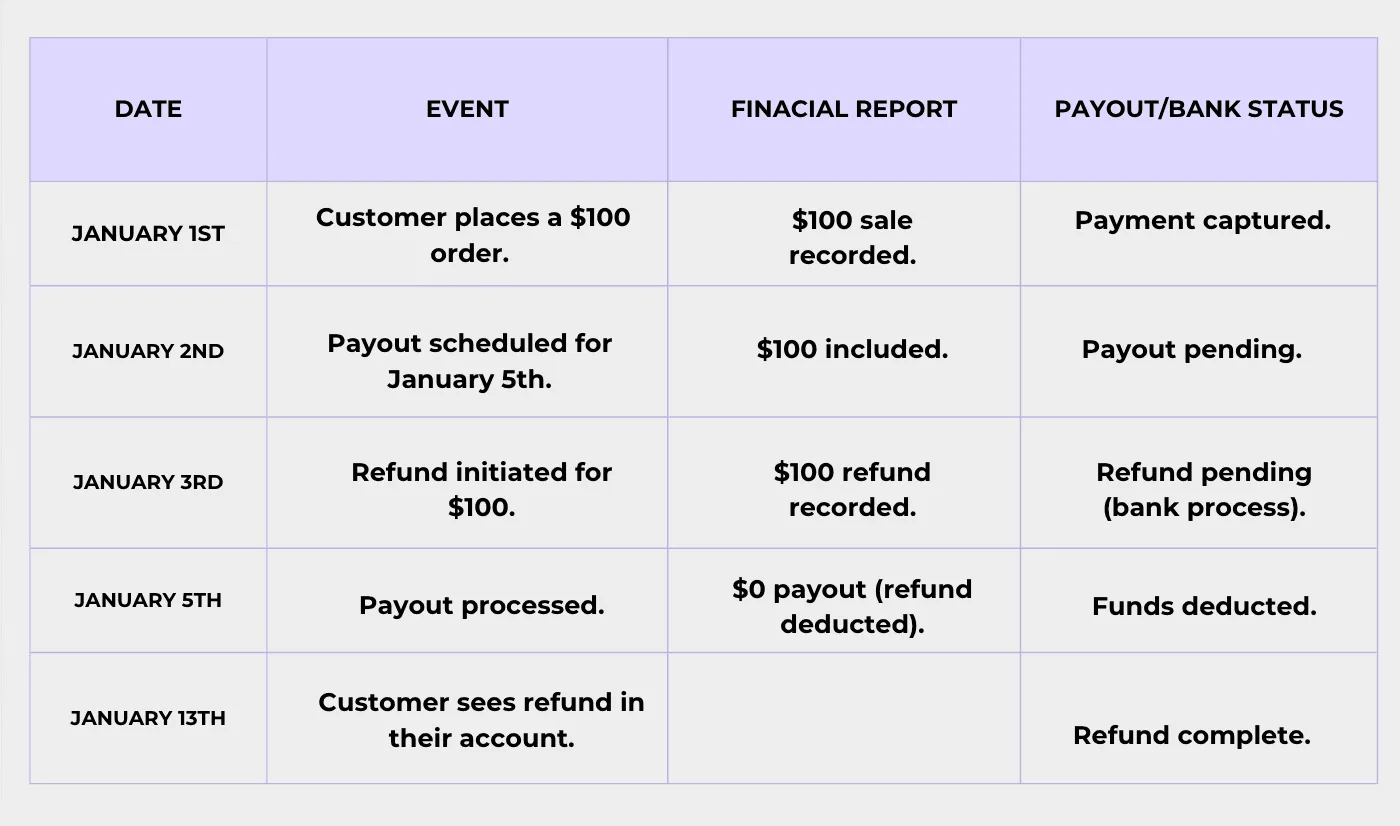1400x826 pixels.
Task: Click the JANUARY 13TH date cell
Action: click(148, 718)
